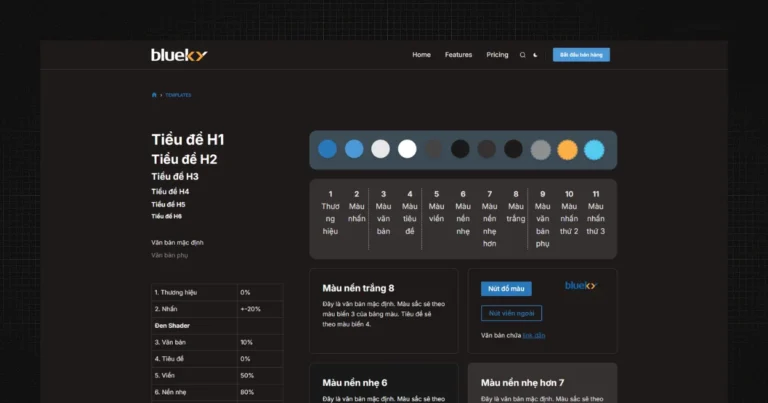Click legend column '1 Thương hiệu'

(x=330, y=213)
